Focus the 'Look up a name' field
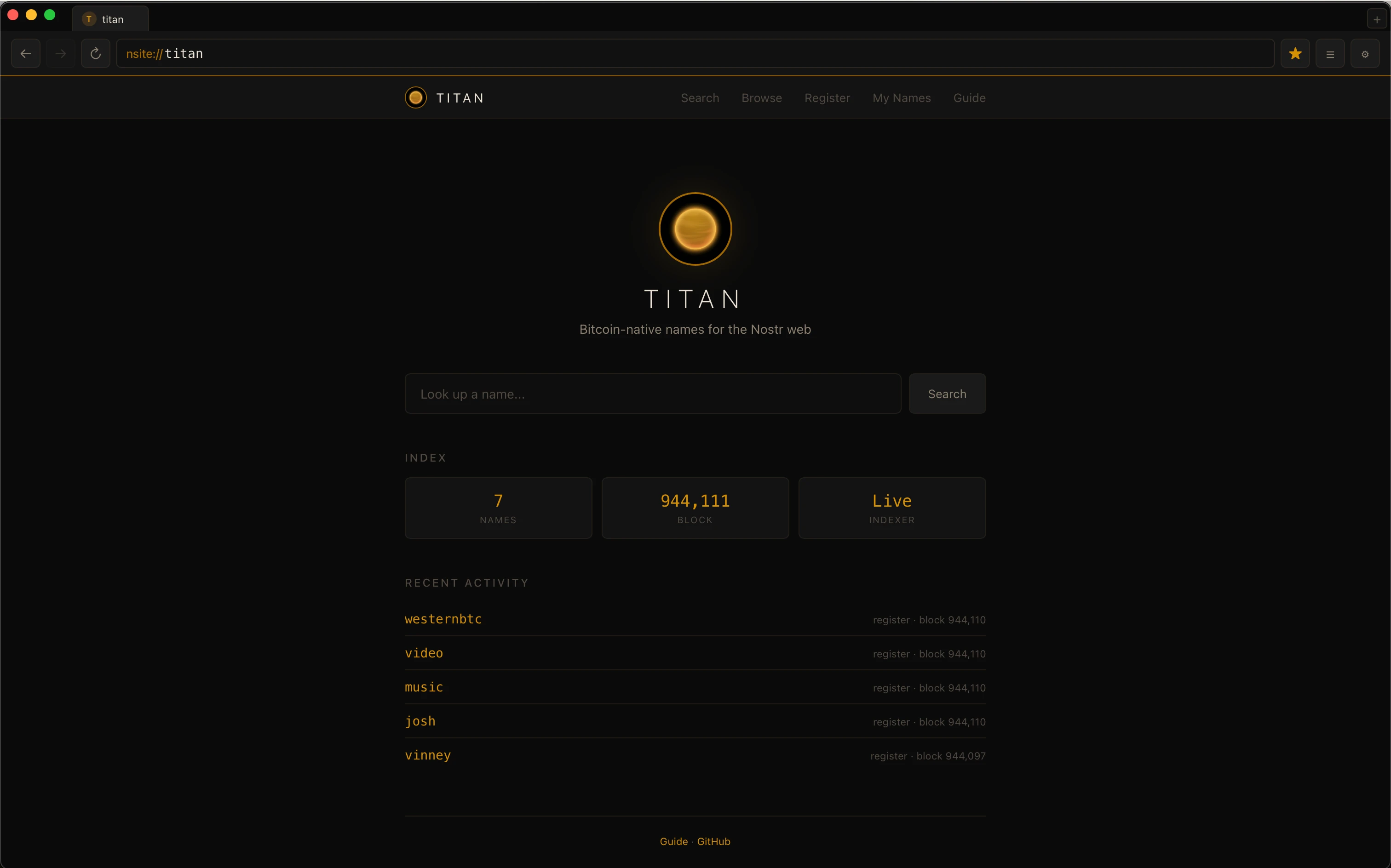The height and width of the screenshot is (868, 1391). tap(652, 394)
